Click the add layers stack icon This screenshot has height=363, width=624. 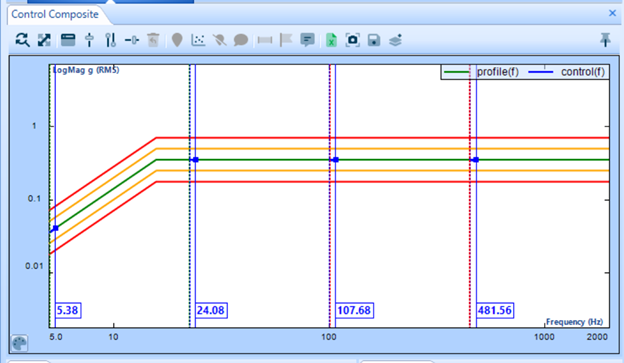point(395,40)
